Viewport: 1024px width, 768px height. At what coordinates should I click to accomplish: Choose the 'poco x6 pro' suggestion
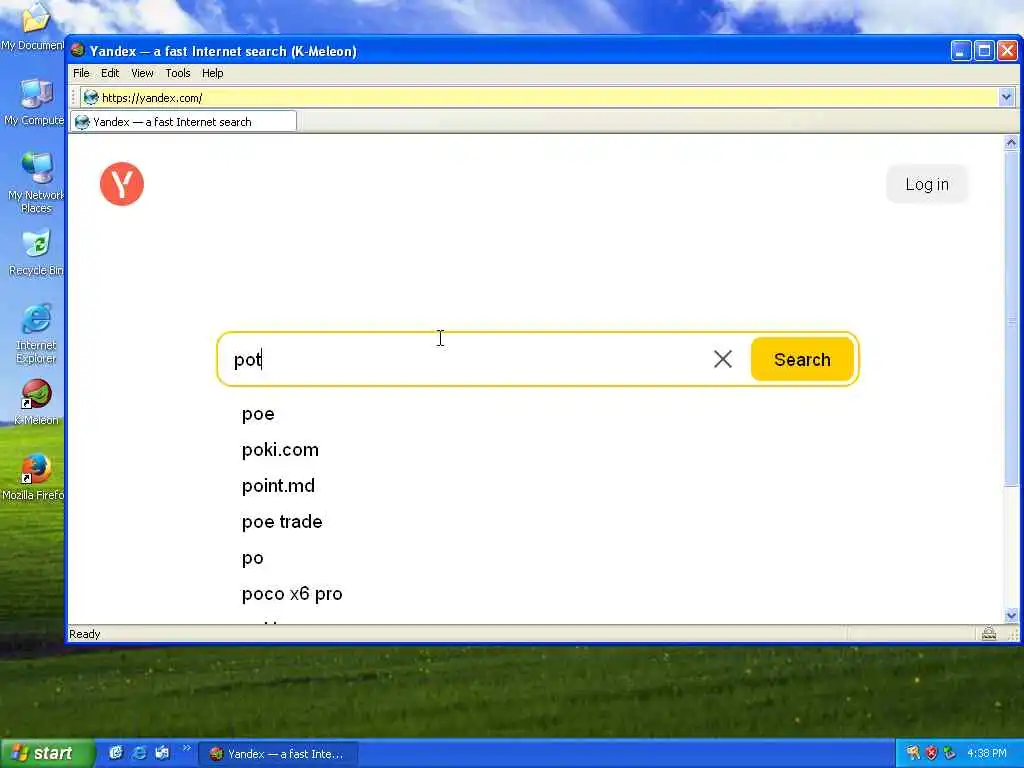(x=292, y=594)
